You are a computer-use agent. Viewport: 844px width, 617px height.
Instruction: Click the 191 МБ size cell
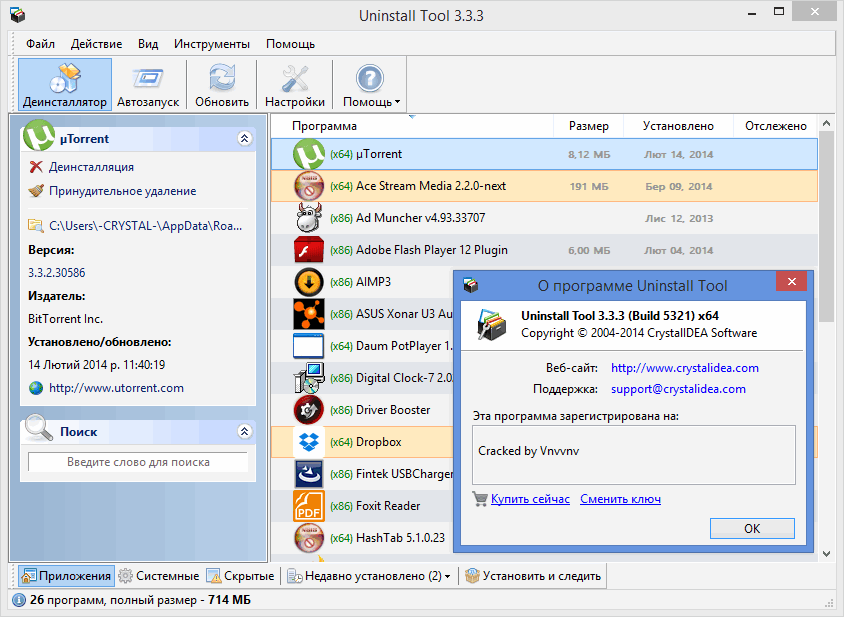coord(589,186)
